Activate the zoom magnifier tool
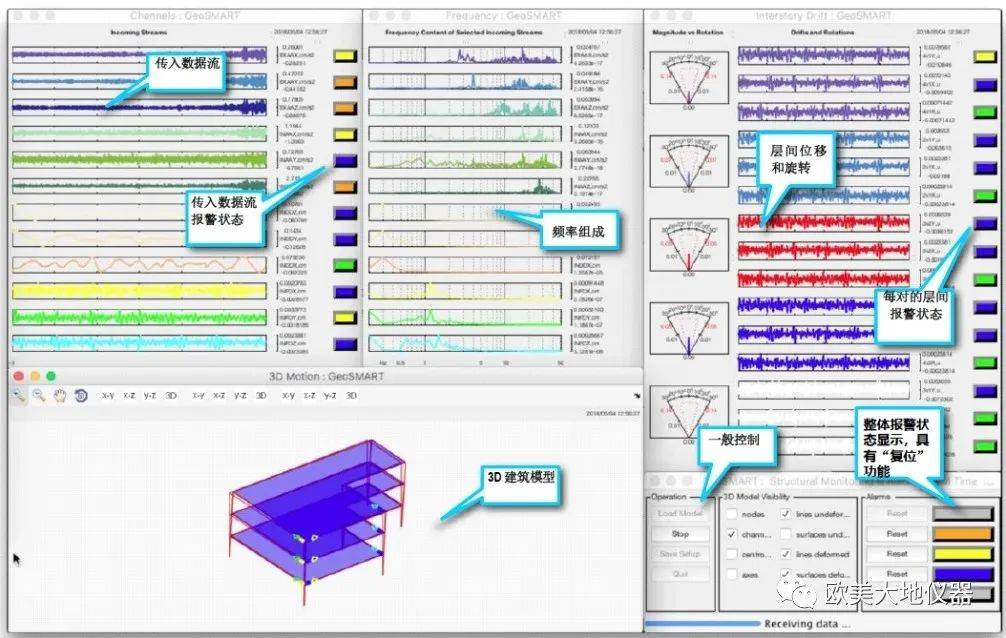This screenshot has width=1006, height=638. click(x=39, y=396)
